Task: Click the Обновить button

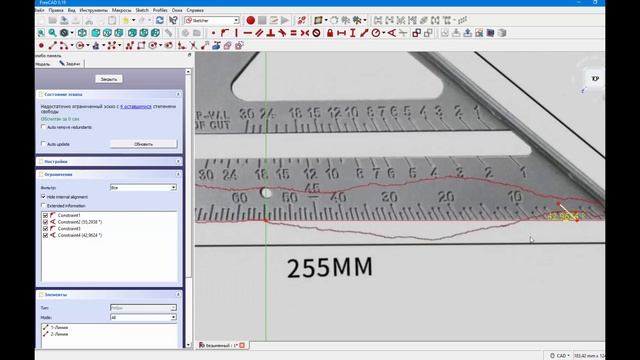Action: [x=143, y=144]
